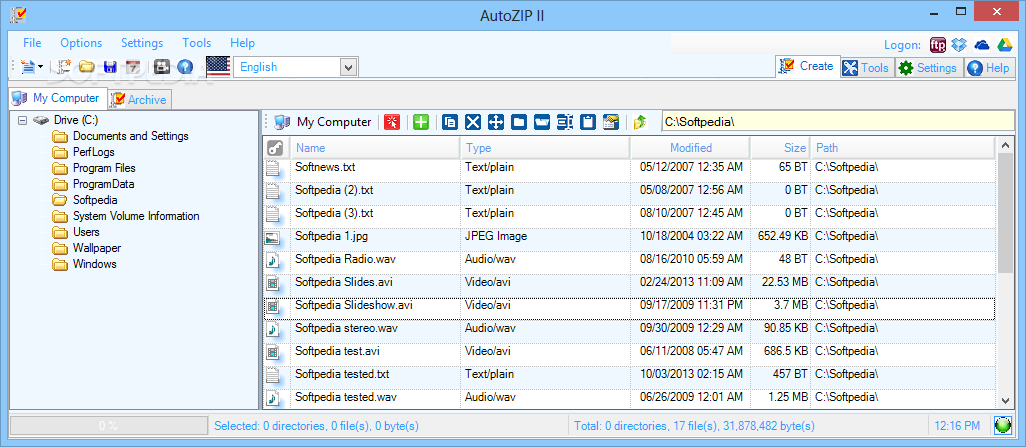Select Documents and Settings folder
Viewport: 1026px width, 447px height.
(x=130, y=136)
